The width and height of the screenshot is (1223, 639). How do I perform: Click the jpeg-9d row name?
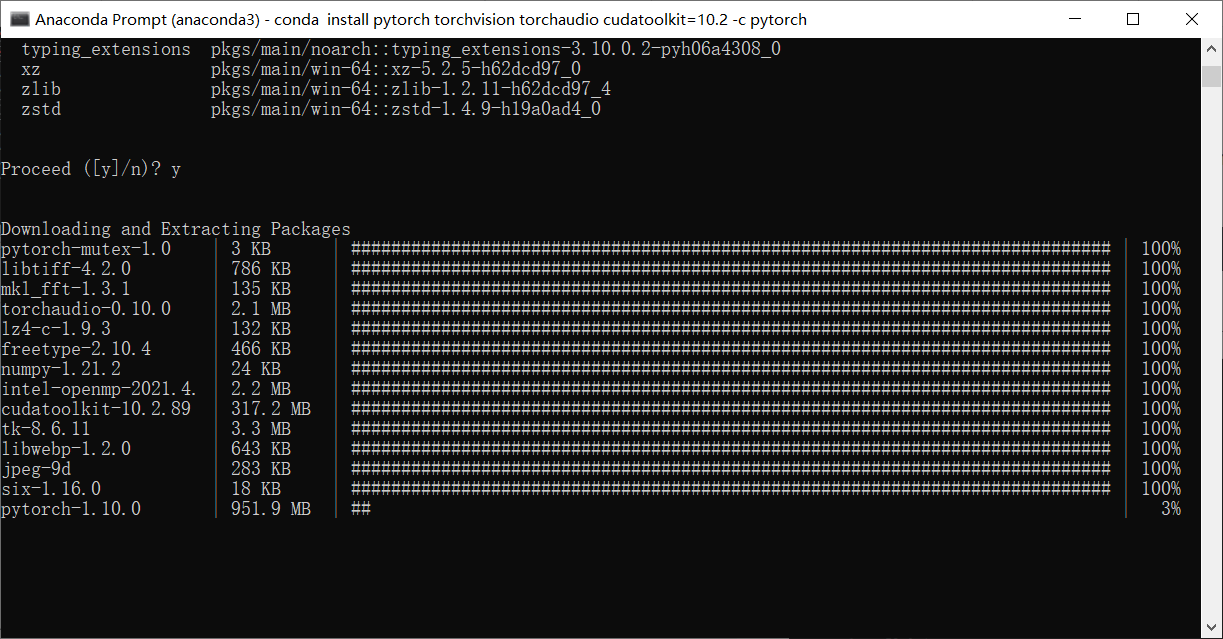click(x=36, y=469)
